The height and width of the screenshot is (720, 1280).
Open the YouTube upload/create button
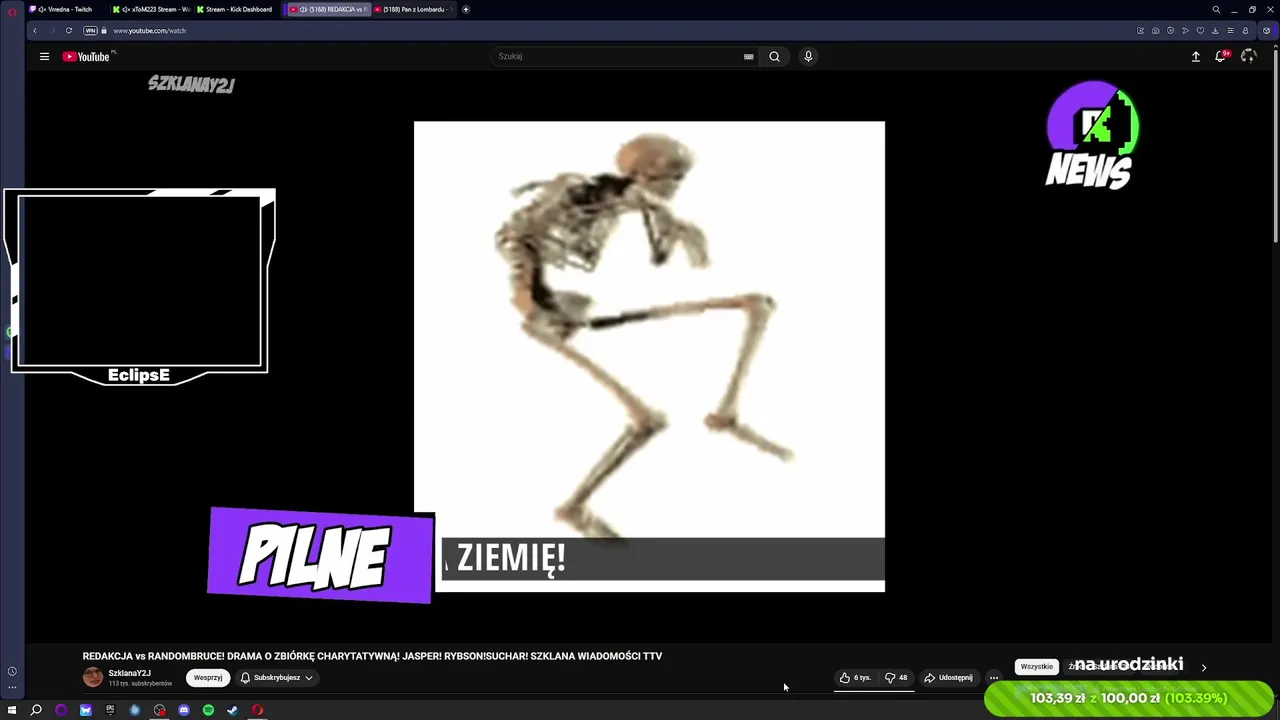pos(1195,56)
